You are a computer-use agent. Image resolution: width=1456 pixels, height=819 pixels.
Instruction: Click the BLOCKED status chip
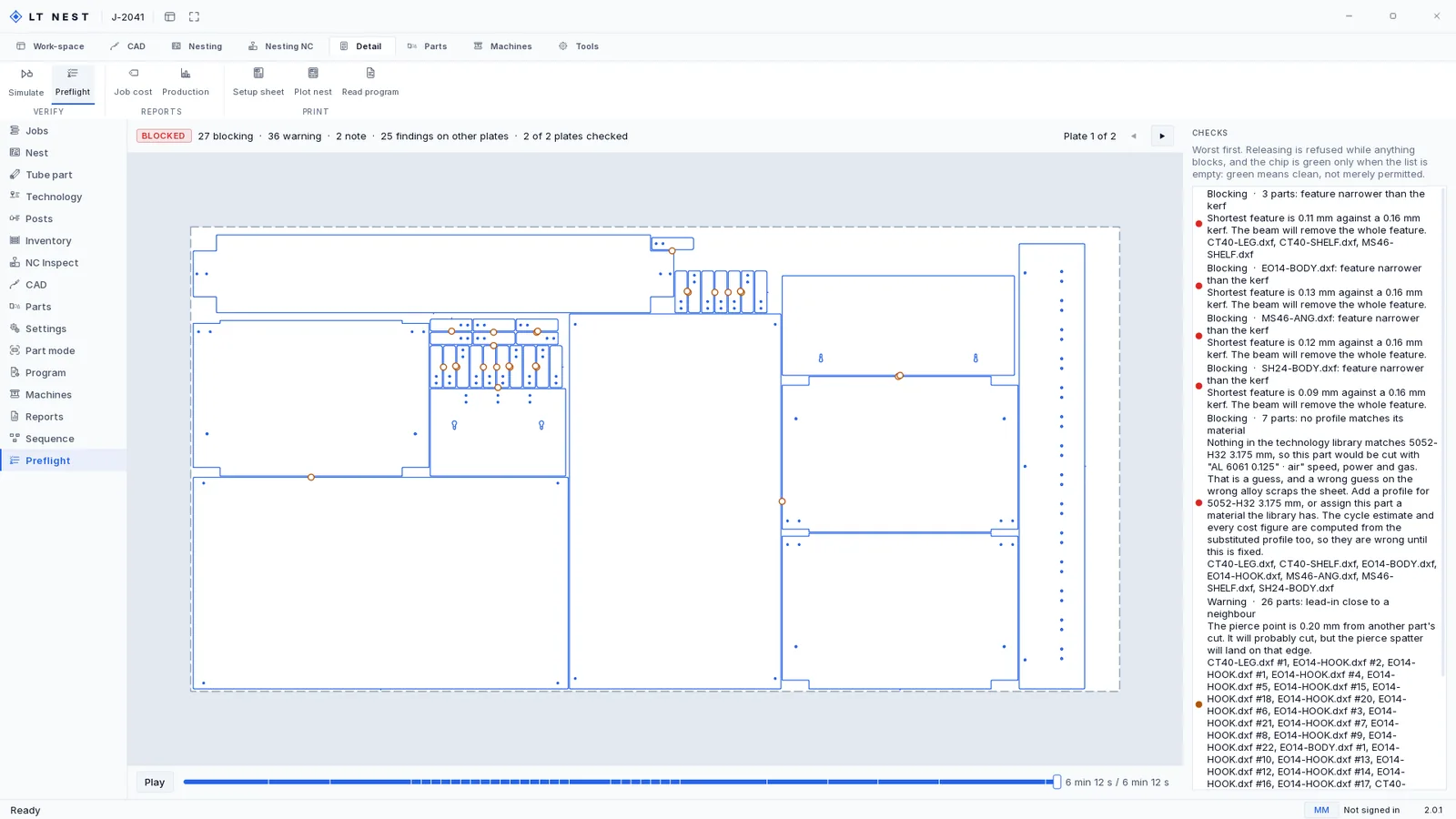click(x=164, y=136)
